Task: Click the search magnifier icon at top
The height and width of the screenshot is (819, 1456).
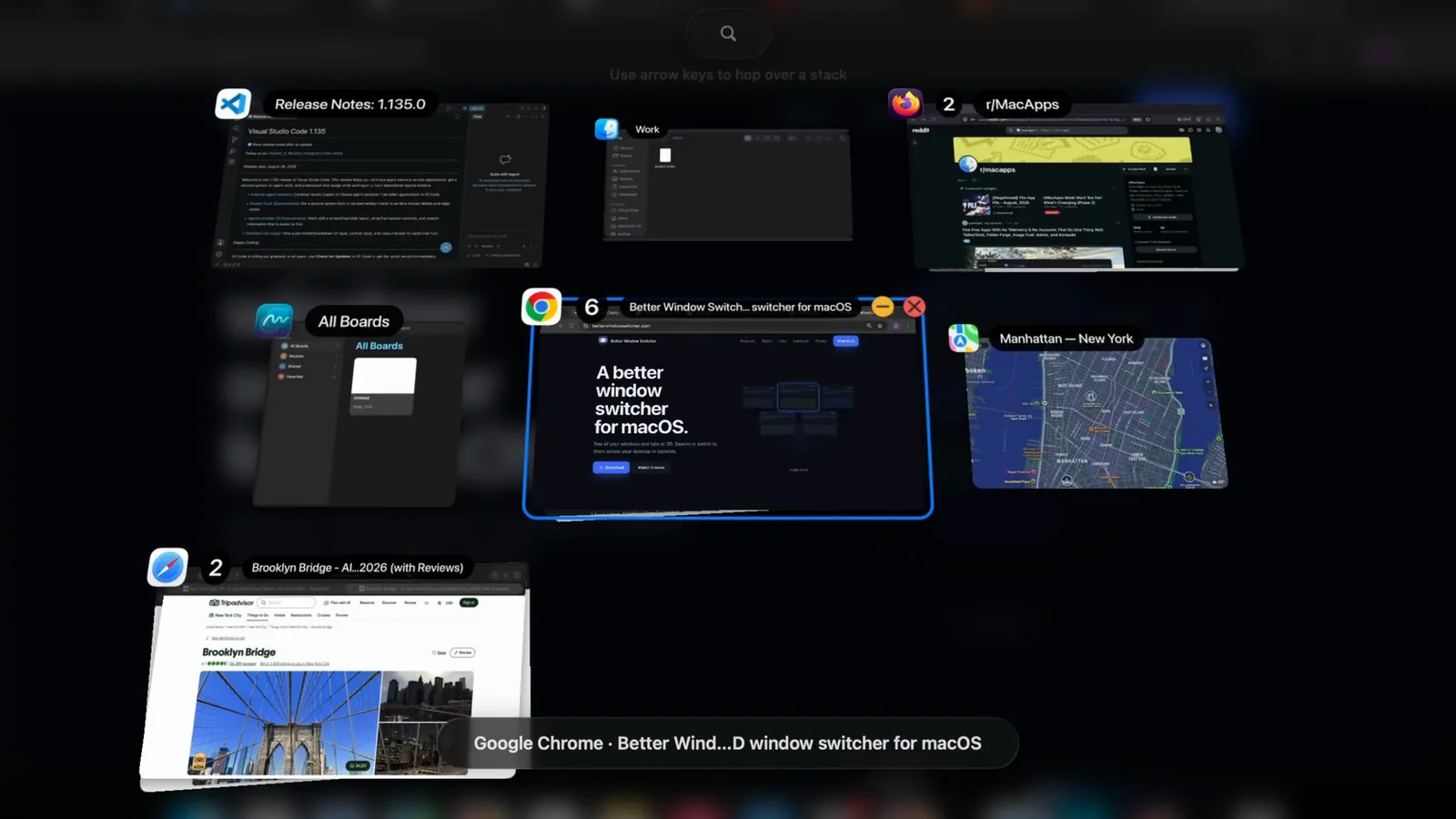Action: [x=728, y=34]
